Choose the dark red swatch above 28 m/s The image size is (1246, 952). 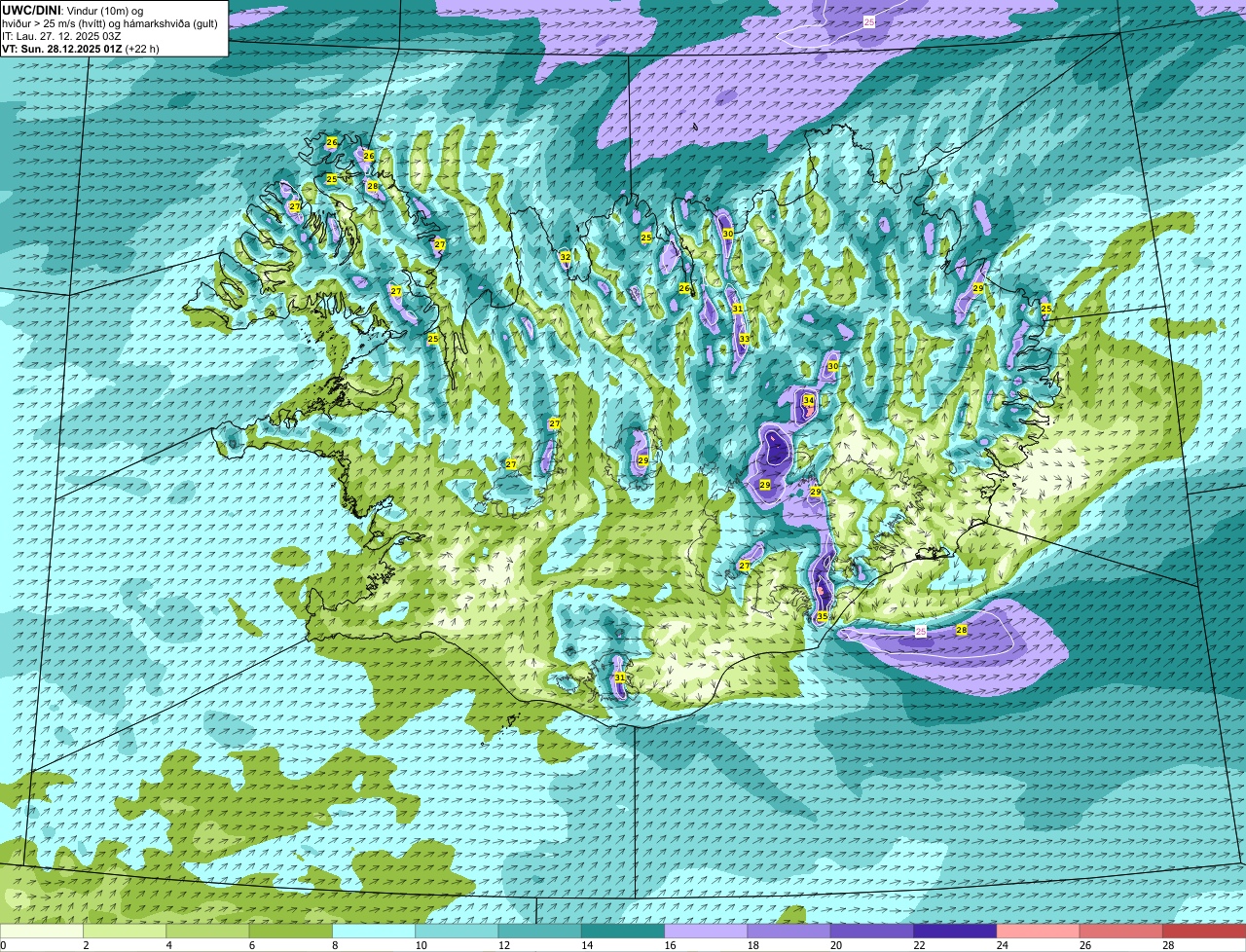coord(1203,931)
